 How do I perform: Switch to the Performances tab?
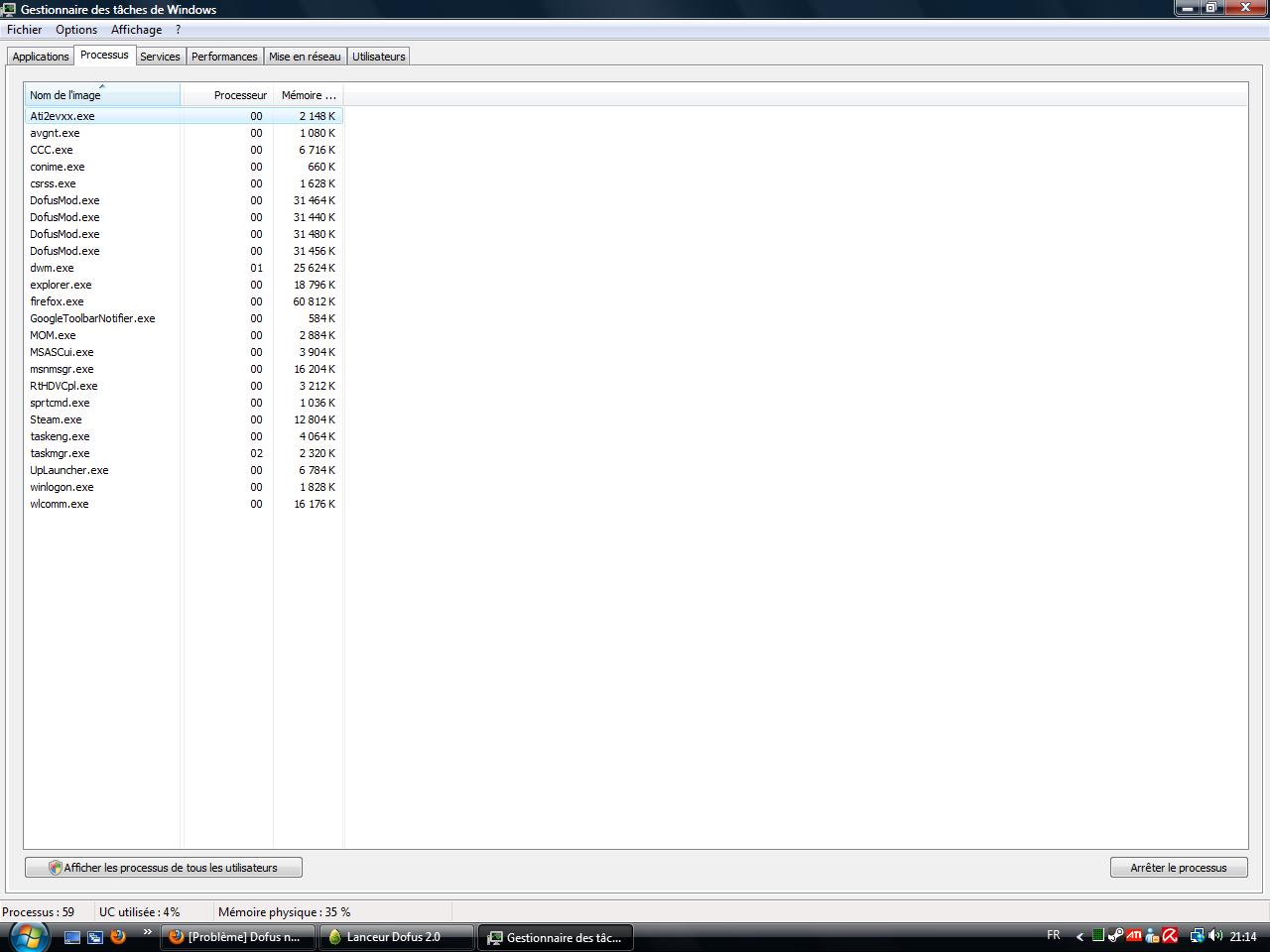[x=224, y=57]
